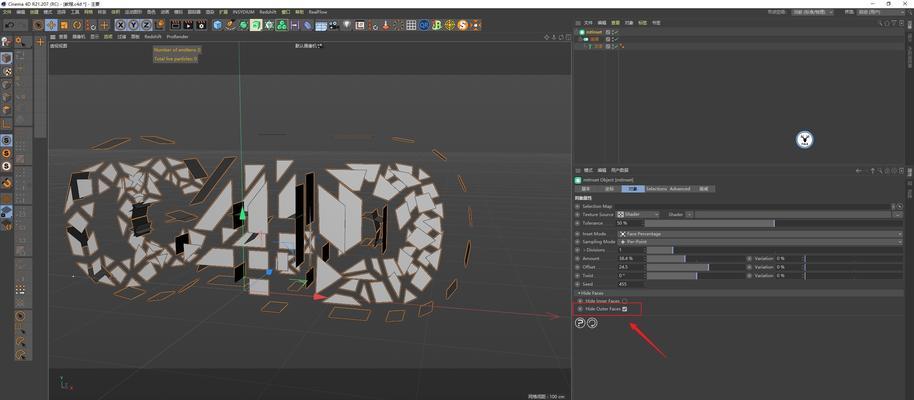This screenshot has height=400, width=914.
Task: Open Edit Render Settings clapperboard icon
Action: (x=201, y=25)
